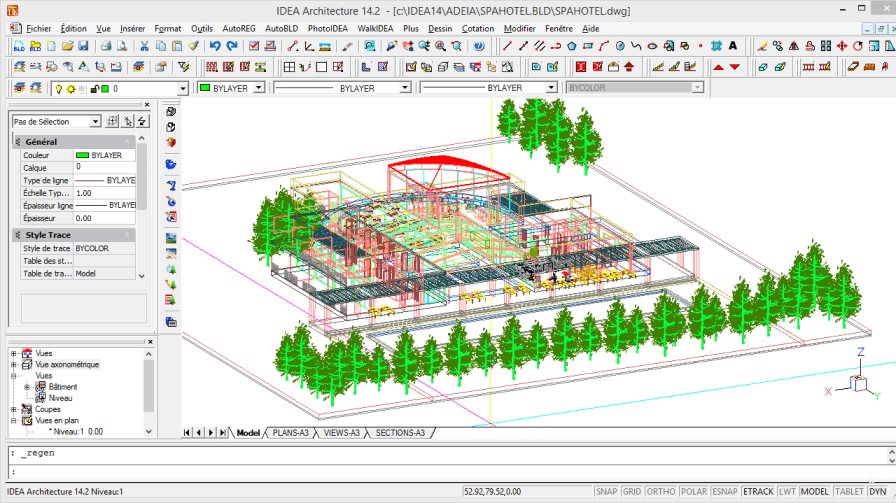This screenshot has height=503, width=896.
Task: Toggle DYN dynamic input
Action: coord(878,492)
